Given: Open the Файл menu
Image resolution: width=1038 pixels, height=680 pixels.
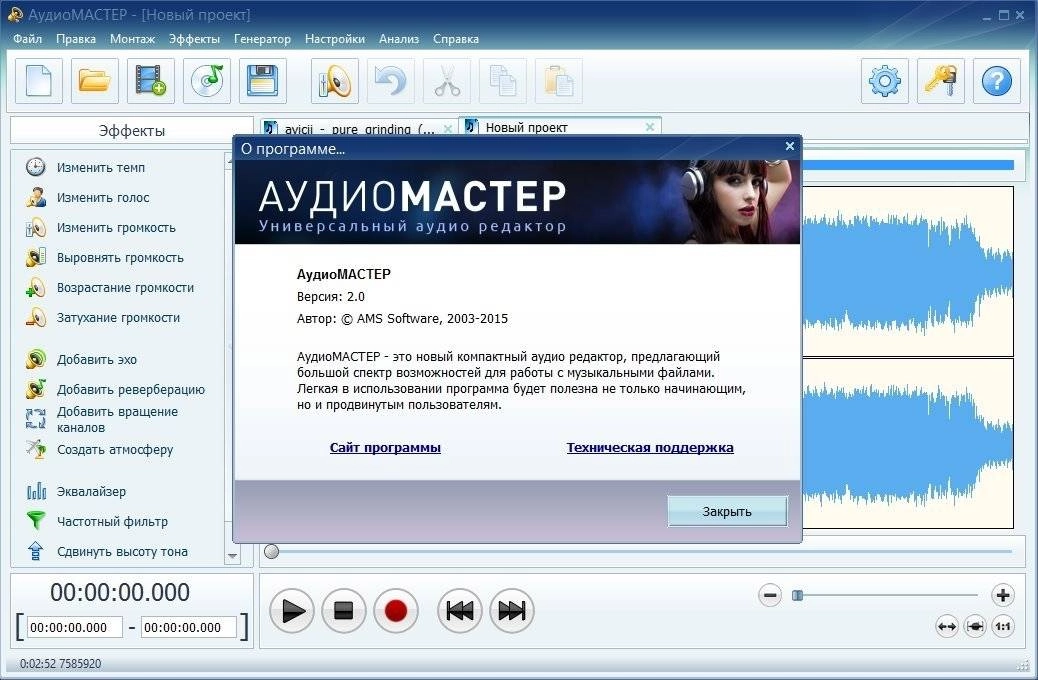Looking at the screenshot, I should tap(27, 39).
